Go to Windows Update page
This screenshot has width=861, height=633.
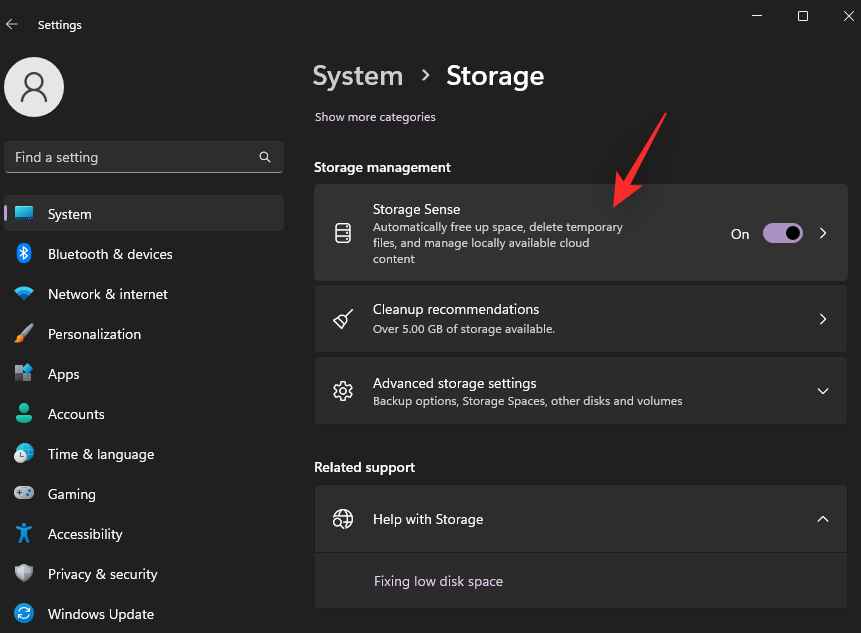click(144, 614)
